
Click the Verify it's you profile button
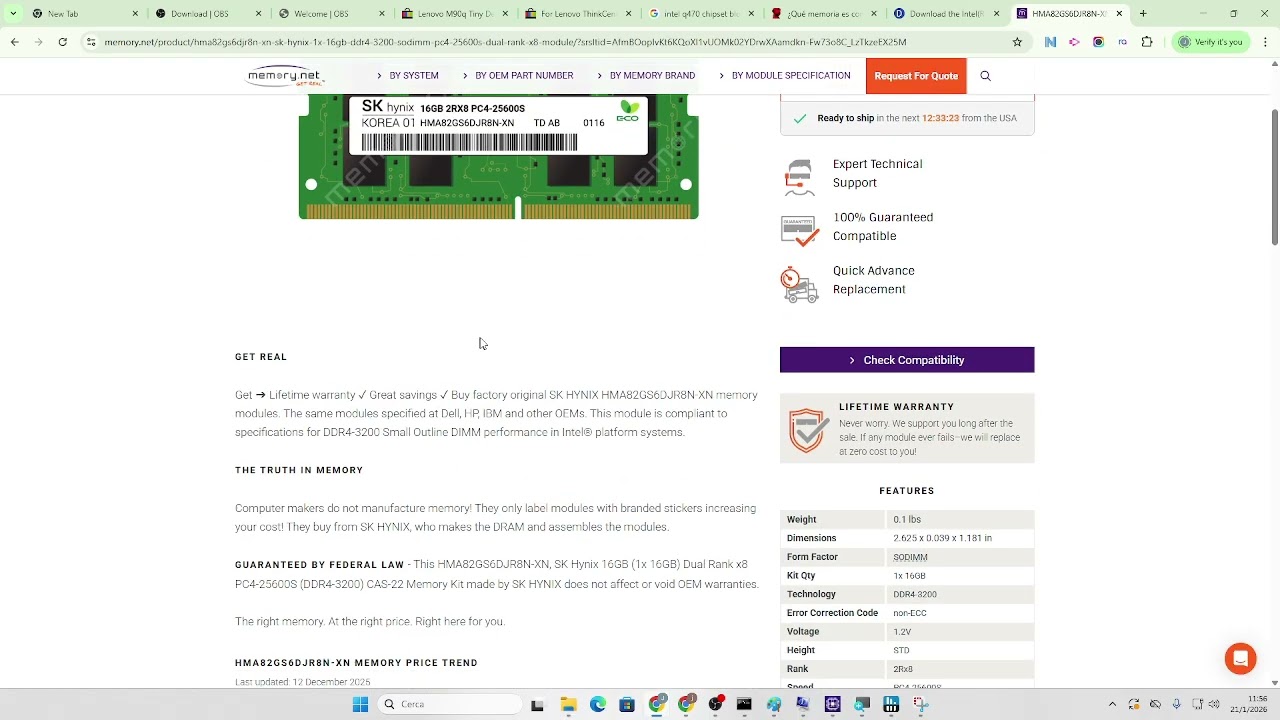coord(1210,42)
